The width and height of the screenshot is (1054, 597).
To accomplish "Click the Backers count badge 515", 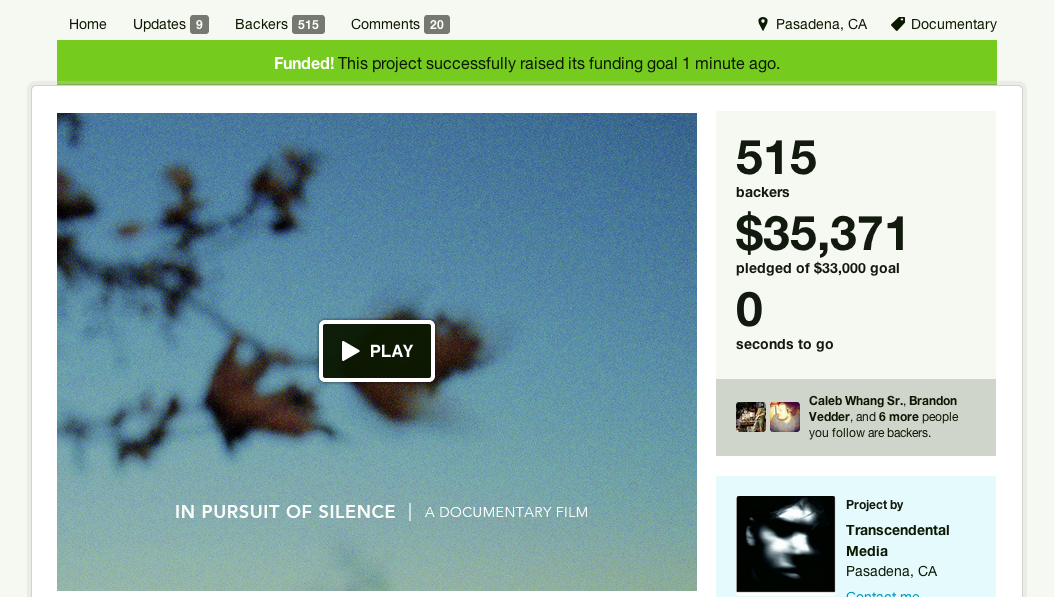I will [x=309, y=25].
